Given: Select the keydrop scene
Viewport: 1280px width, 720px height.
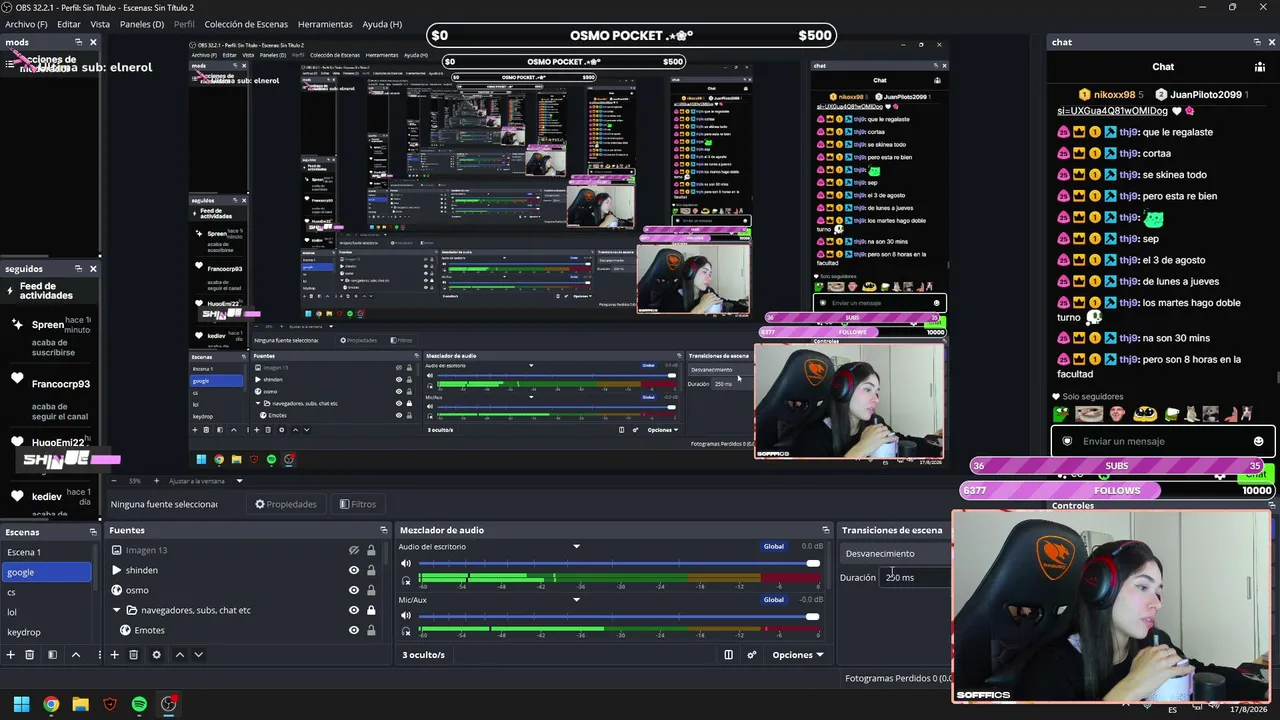Looking at the screenshot, I should point(46,632).
